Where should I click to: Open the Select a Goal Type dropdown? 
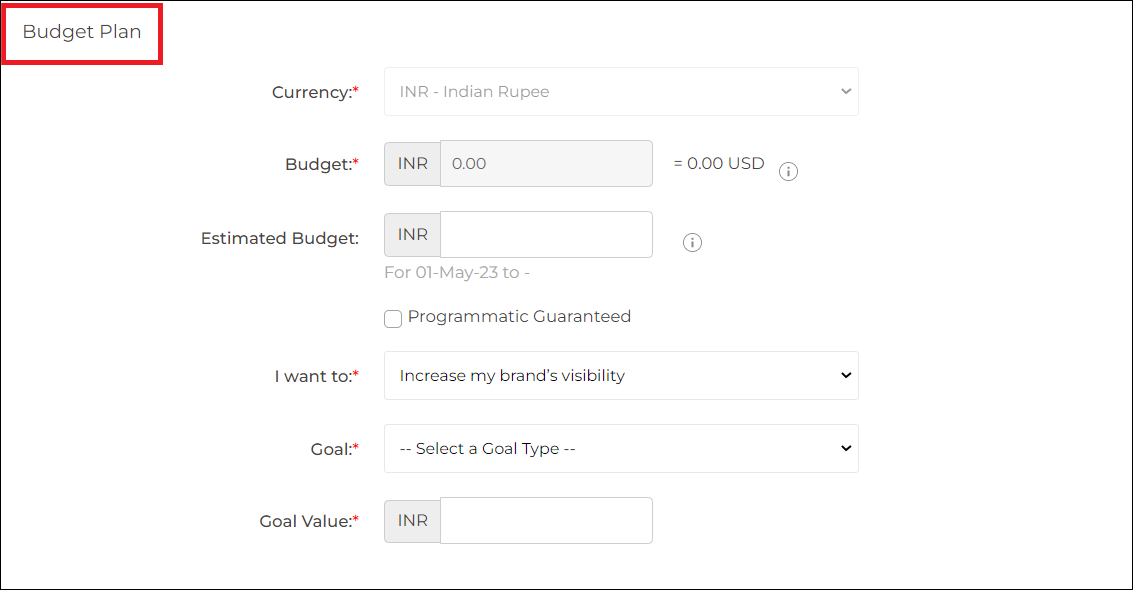click(621, 448)
